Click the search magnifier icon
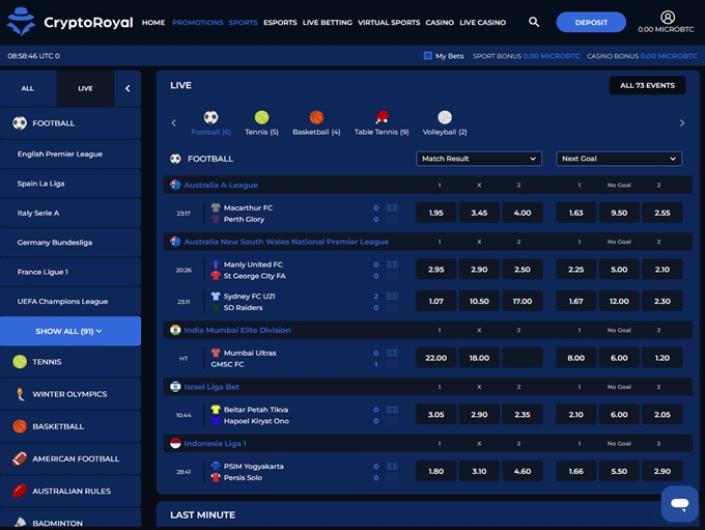Screen dimensions: 705x530 click(534, 22)
